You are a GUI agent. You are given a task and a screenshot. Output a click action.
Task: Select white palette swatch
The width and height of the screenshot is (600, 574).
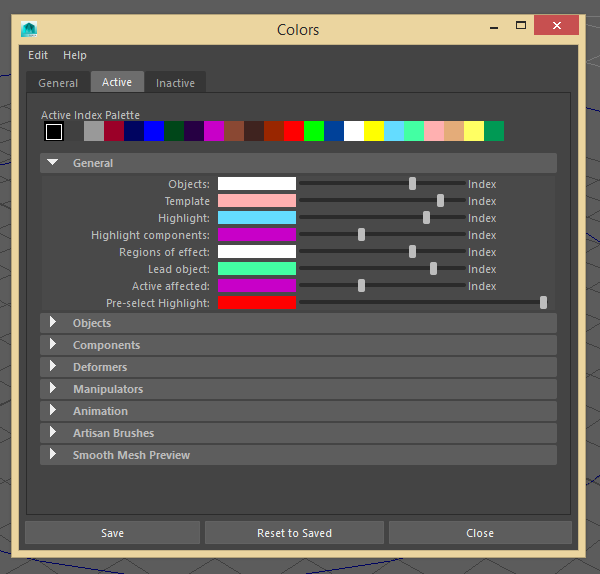pyautogui.click(x=354, y=131)
